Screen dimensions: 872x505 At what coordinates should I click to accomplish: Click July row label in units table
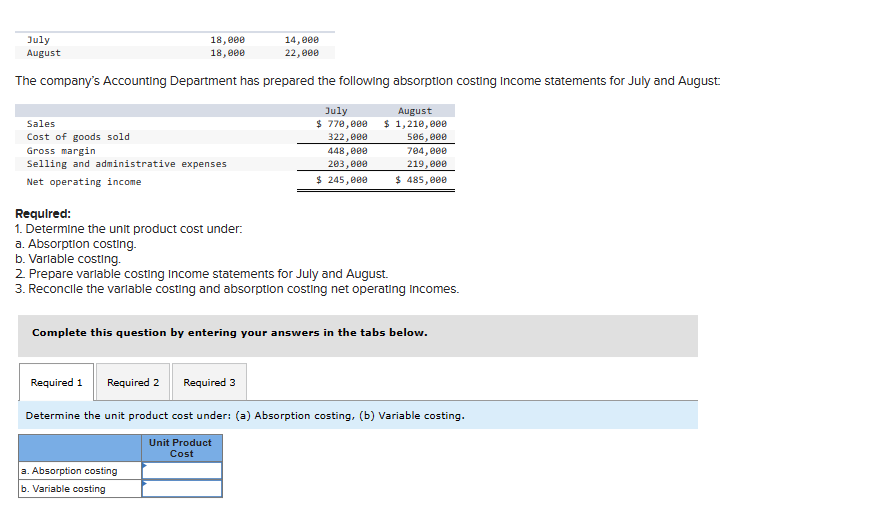[38, 39]
